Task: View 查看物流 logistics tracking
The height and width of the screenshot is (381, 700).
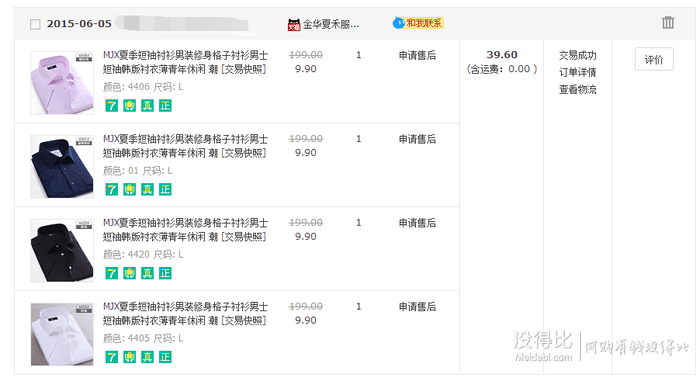Action: [578, 89]
